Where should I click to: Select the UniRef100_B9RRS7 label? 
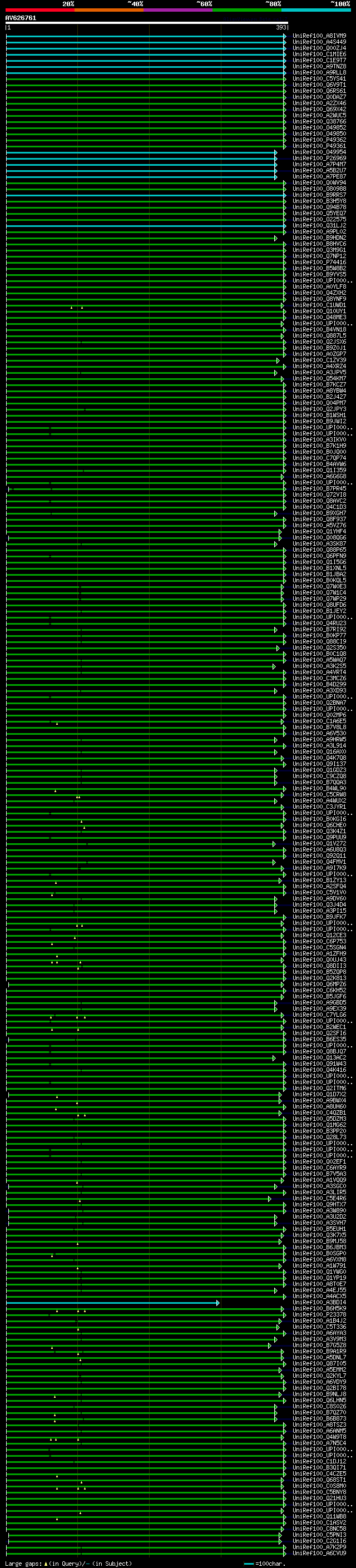pos(319,195)
